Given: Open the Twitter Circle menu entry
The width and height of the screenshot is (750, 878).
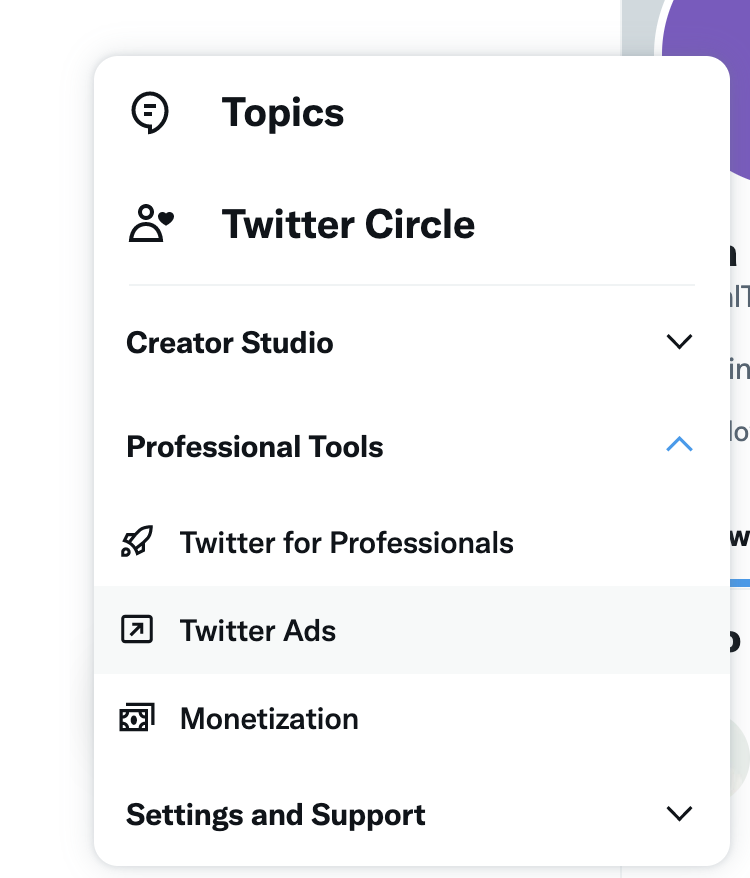Looking at the screenshot, I should coord(412,224).
